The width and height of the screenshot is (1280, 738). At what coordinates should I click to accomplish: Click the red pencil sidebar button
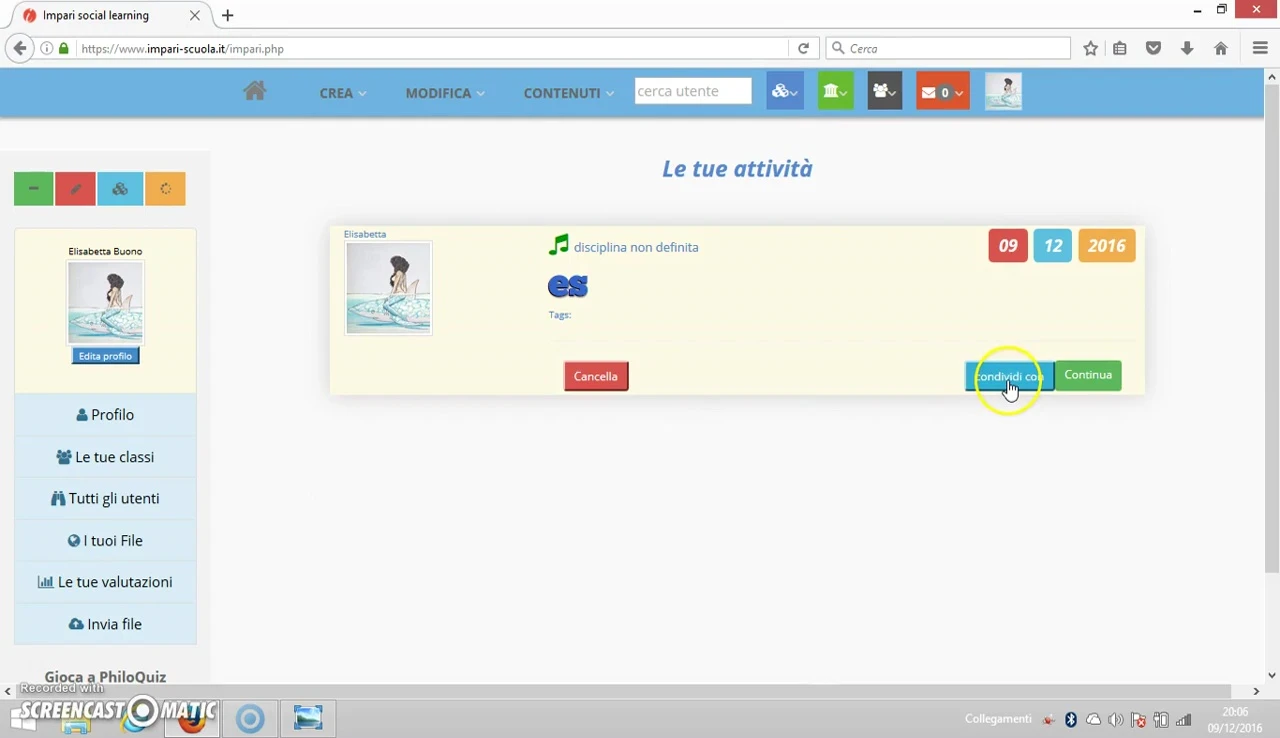[x=76, y=189]
